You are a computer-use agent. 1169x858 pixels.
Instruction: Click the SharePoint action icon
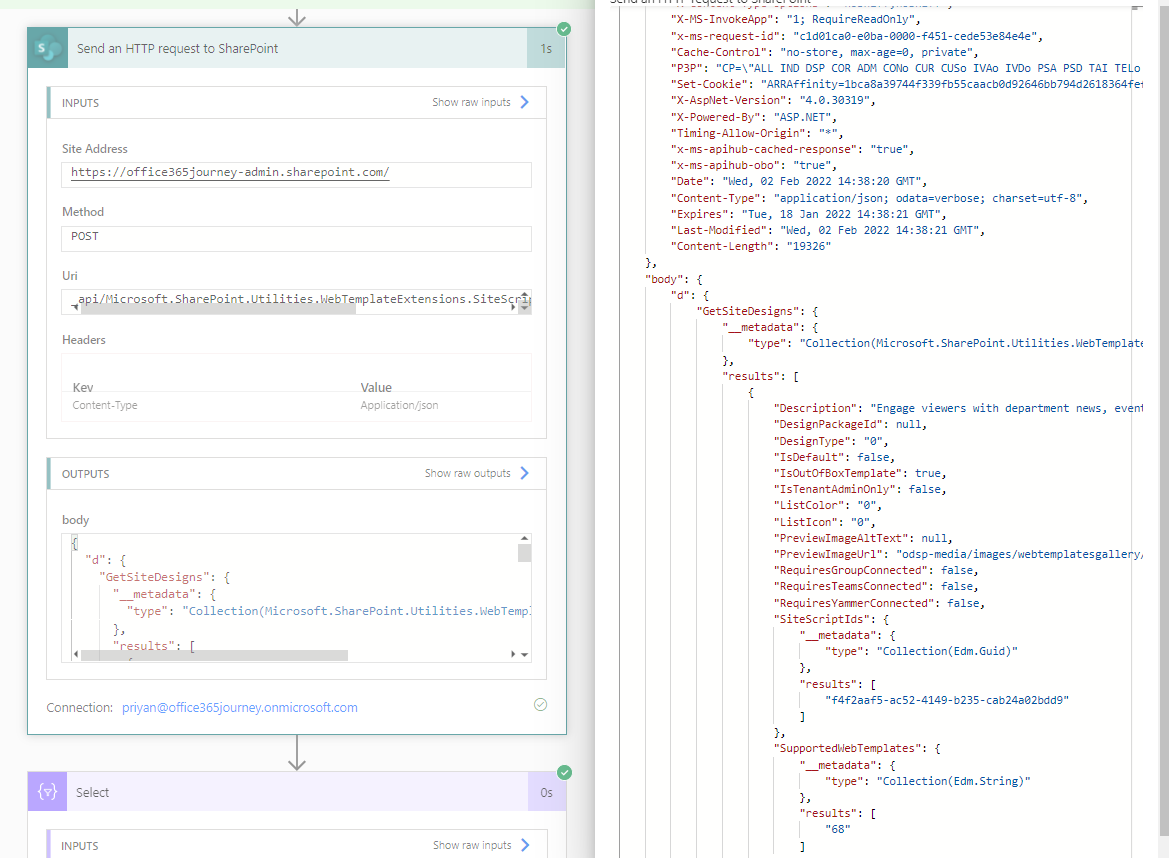coord(48,48)
